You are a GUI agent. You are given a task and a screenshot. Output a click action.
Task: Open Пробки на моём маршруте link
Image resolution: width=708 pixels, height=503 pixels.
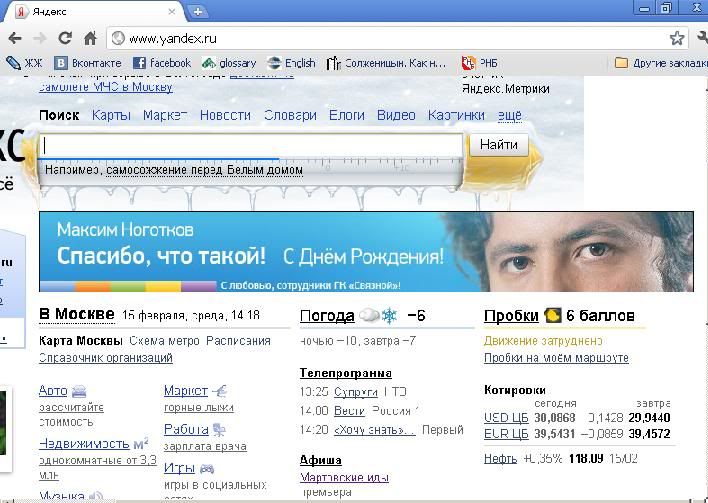(x=556, y=358)
